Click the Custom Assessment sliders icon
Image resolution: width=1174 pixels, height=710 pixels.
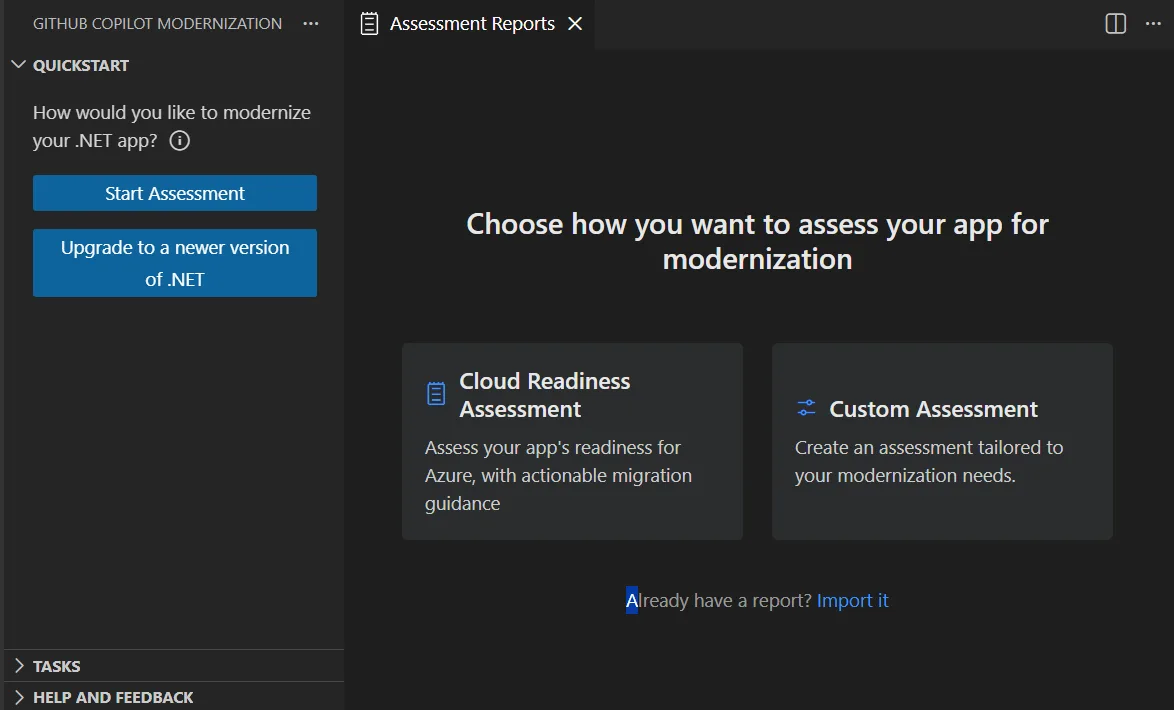click(x=808, y=408)
